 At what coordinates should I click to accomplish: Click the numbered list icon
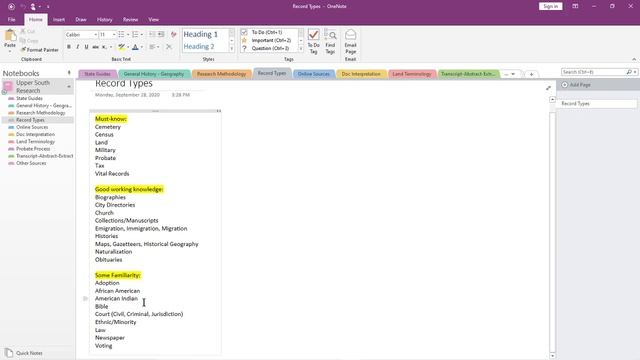point(135,35)
